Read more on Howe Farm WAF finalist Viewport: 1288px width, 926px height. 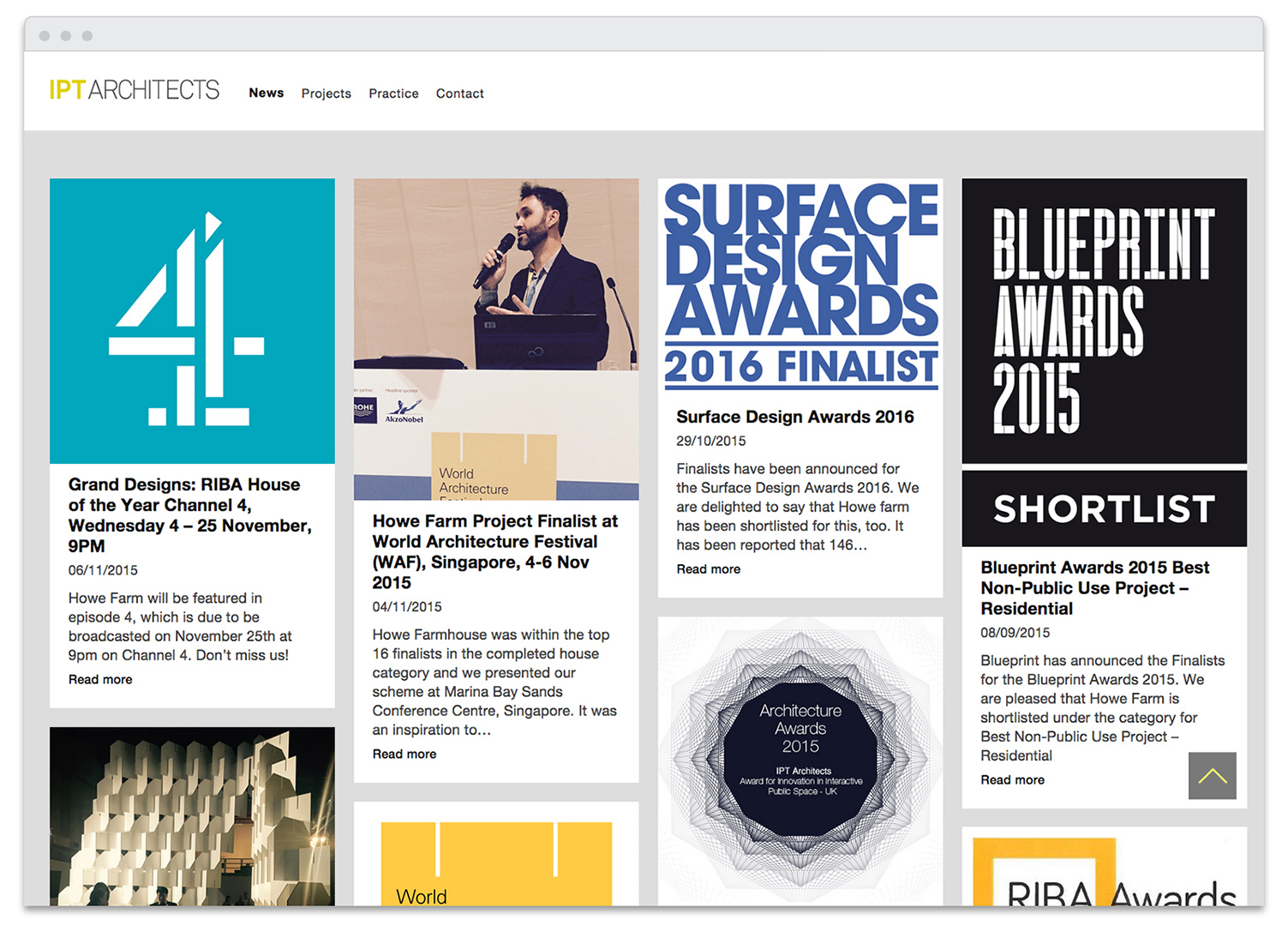(404, 754)
